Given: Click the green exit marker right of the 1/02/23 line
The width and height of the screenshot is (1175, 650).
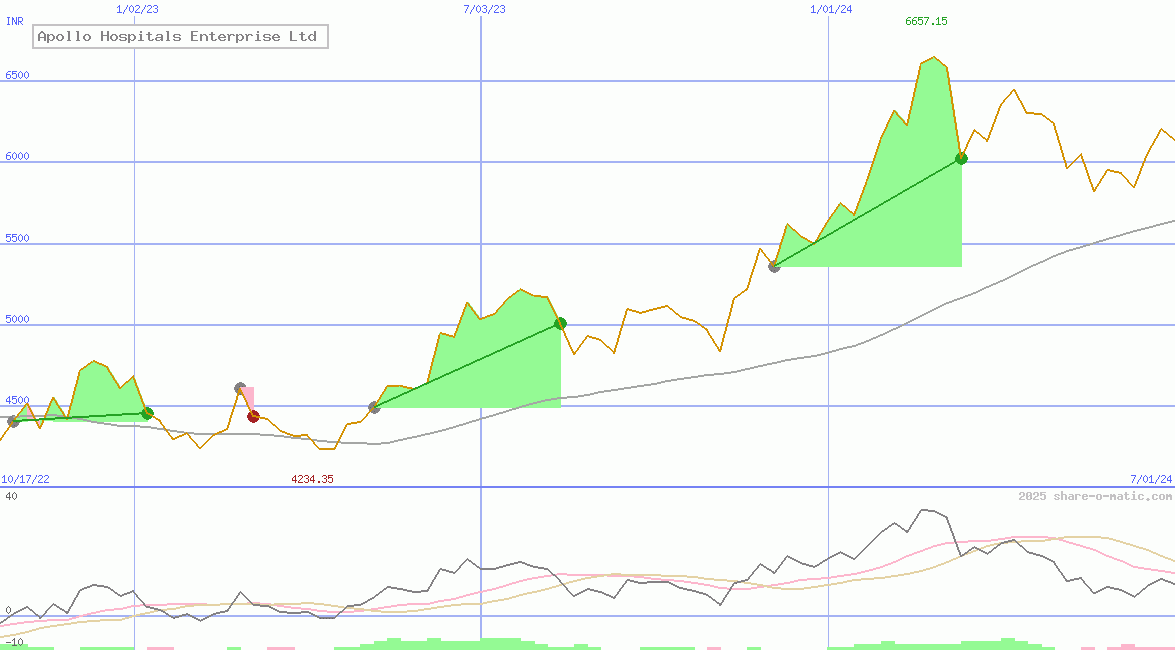Looking at the screenshot, I should click(147, 413).
